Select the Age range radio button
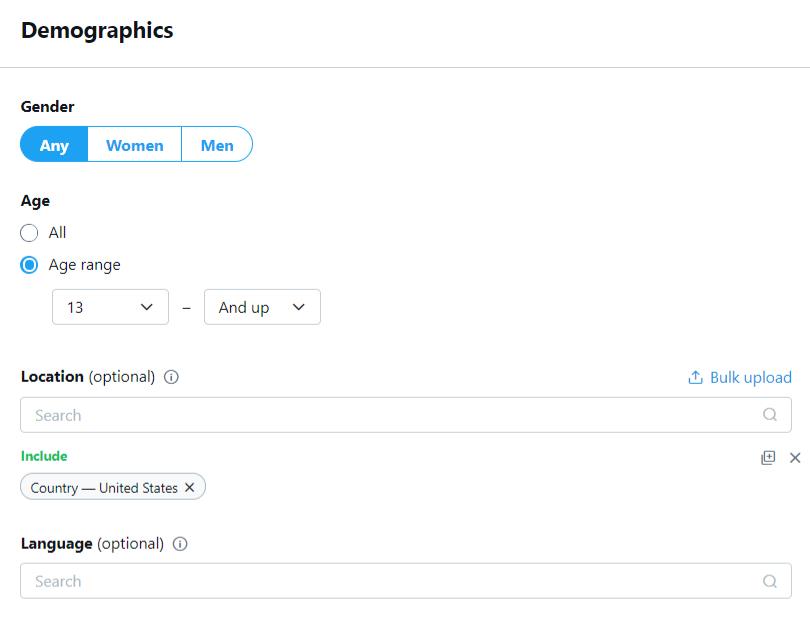 (x=30, y=265)
